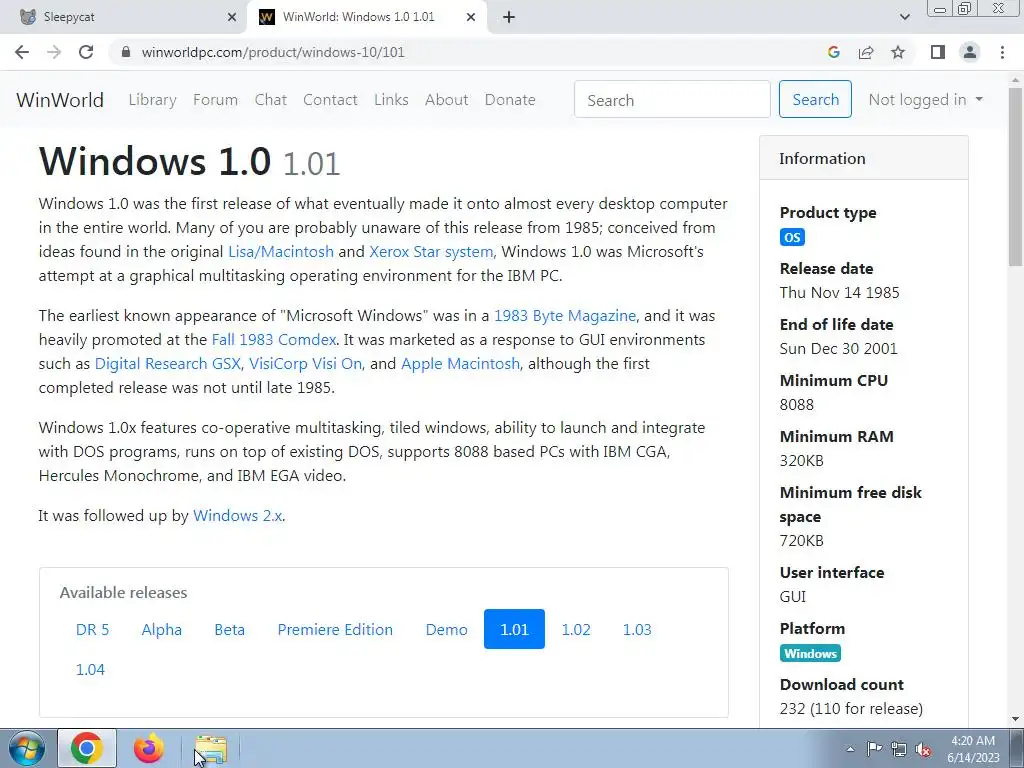The width and height of the screenshot is (1024, 768).
Task: Select the Alpha release
Action: pos(162,629)
